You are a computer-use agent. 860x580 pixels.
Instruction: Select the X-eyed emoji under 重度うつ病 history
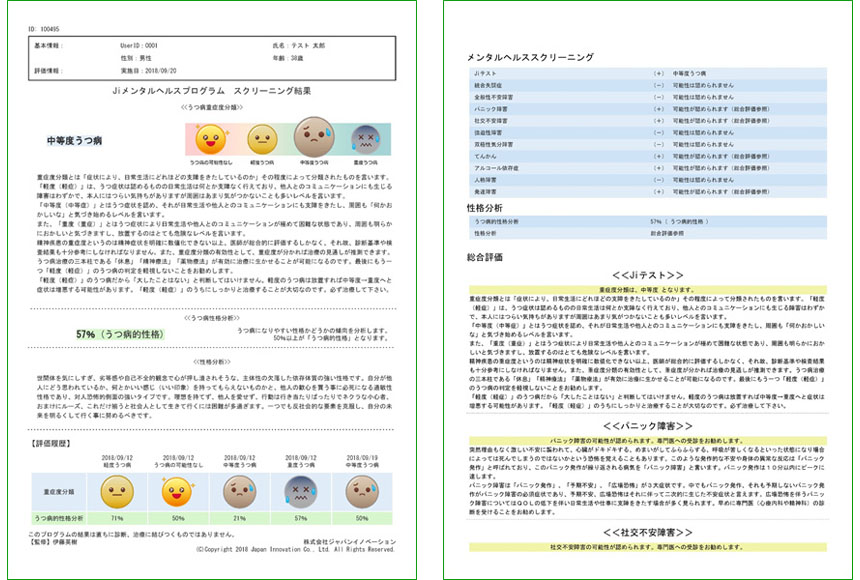(301, 493)
